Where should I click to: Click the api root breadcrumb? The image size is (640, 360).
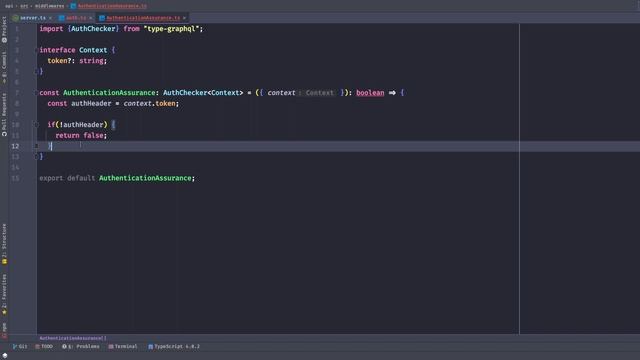point(9,6)
